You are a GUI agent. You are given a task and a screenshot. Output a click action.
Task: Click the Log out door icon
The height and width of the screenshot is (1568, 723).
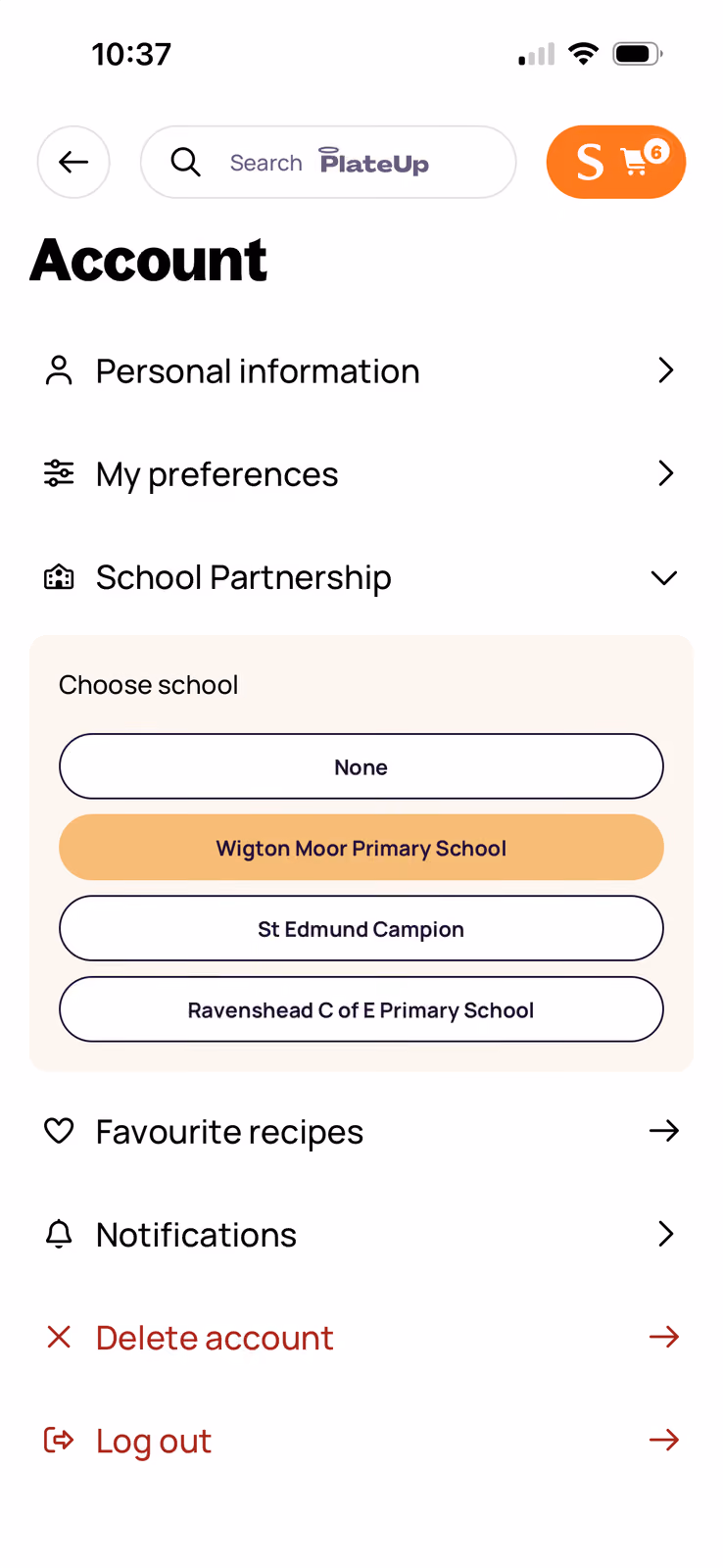pyautogui.click(x=59, y=1440)
